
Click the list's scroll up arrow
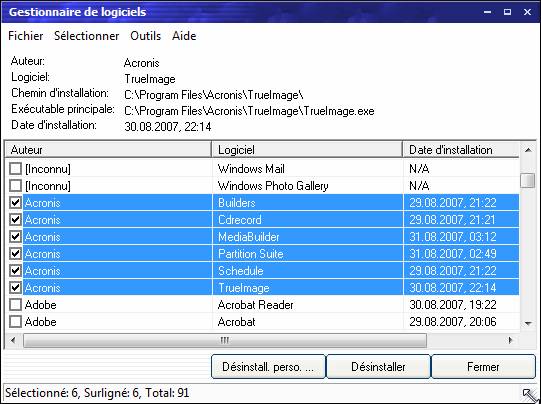(x=528, y=150)
